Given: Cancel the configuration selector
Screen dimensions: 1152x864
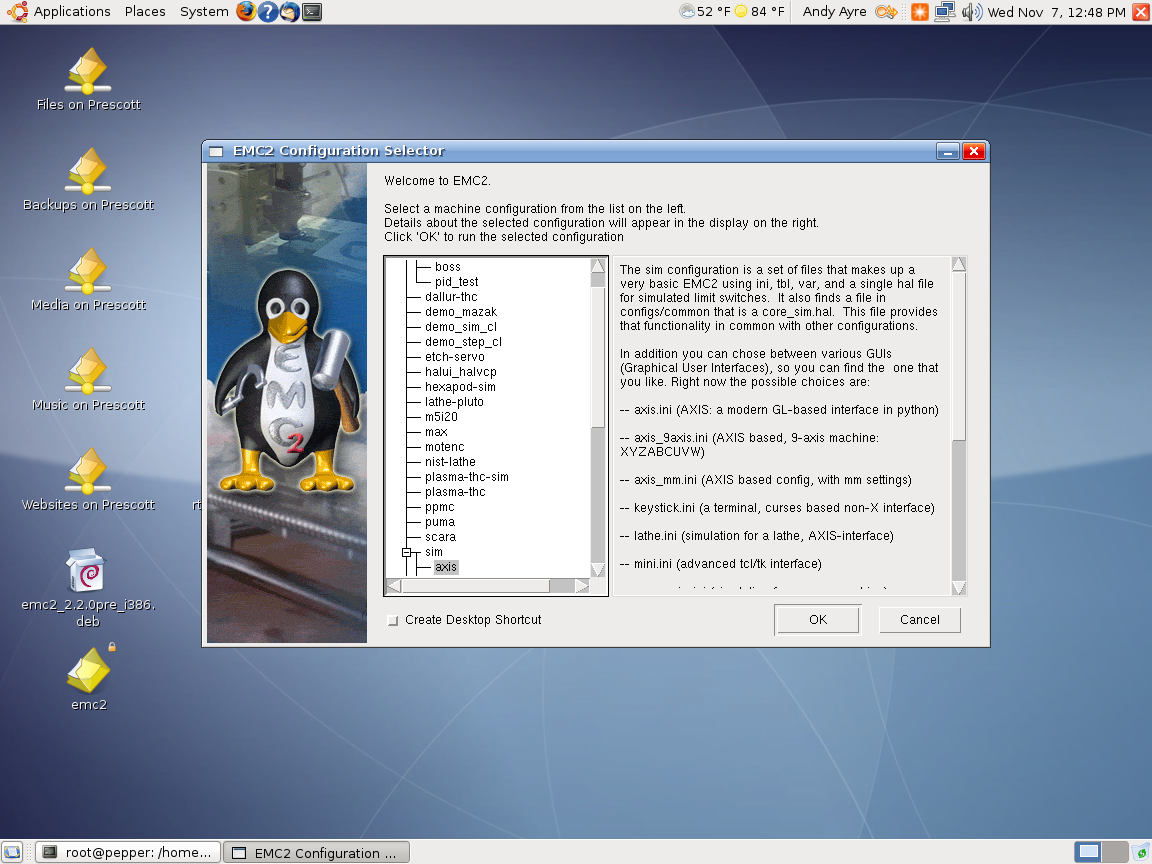Looking at the screenshot, I should [920, 620].
